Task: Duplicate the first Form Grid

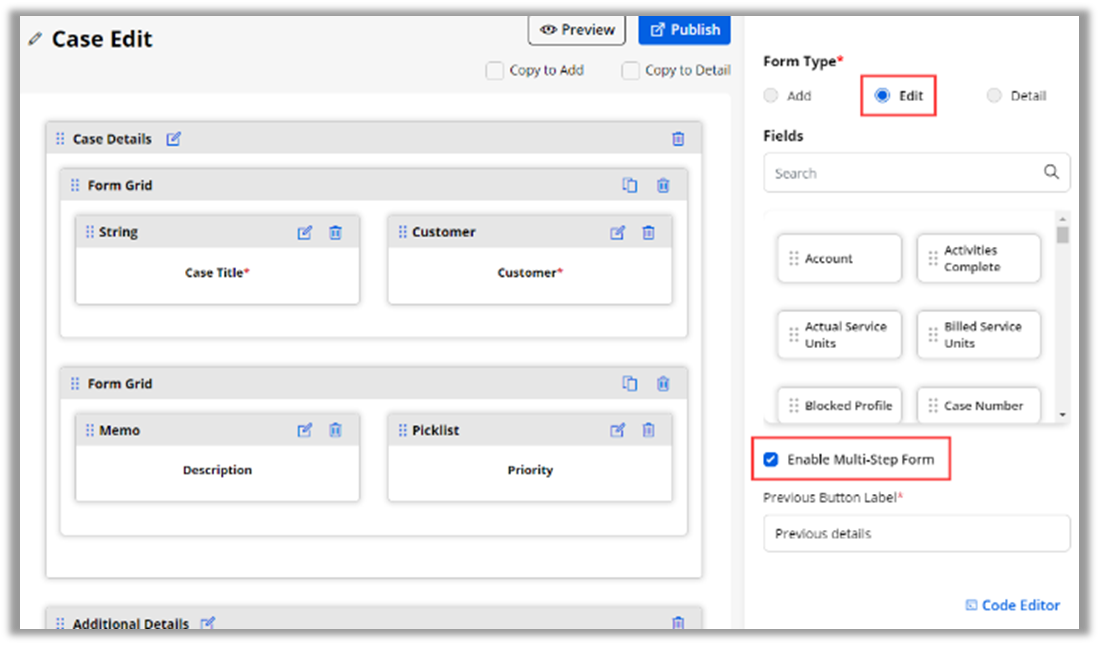Action: coord(630,185)
